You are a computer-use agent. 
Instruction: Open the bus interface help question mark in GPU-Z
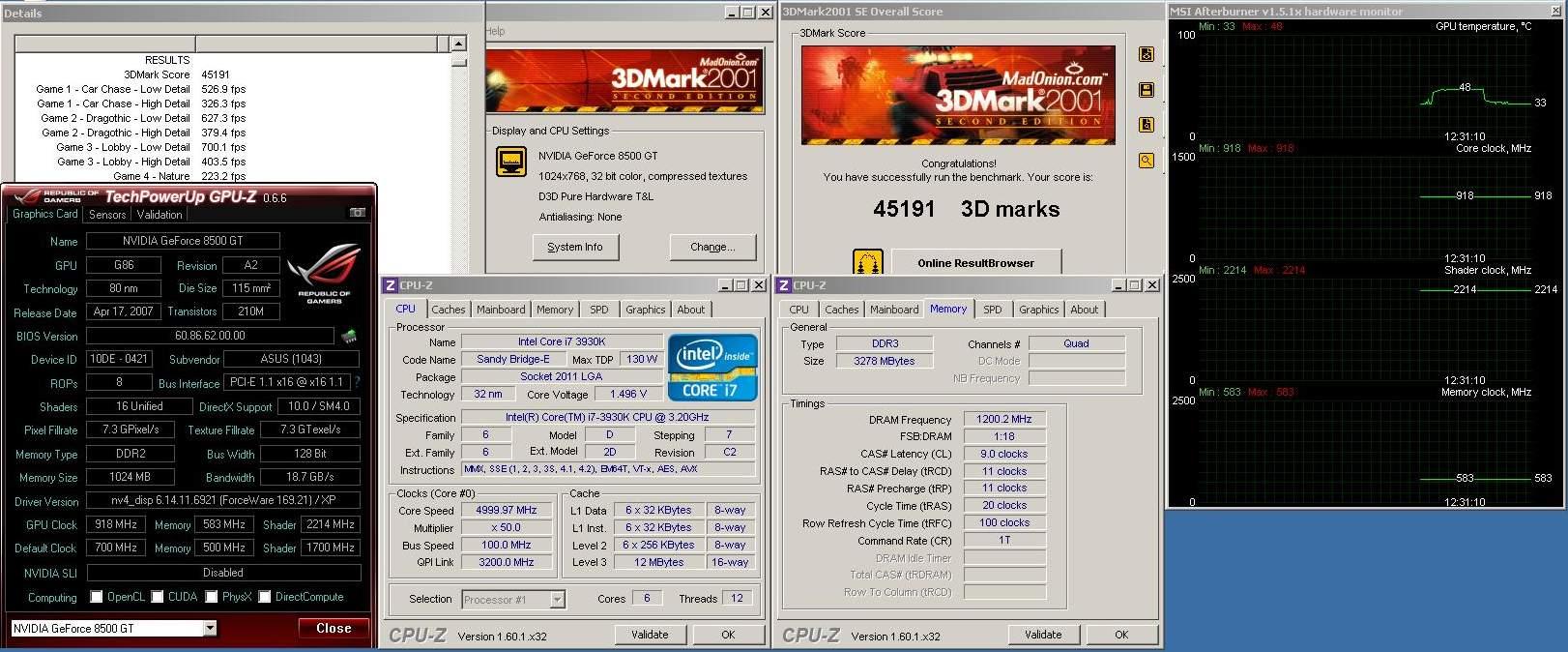point(357,382)
